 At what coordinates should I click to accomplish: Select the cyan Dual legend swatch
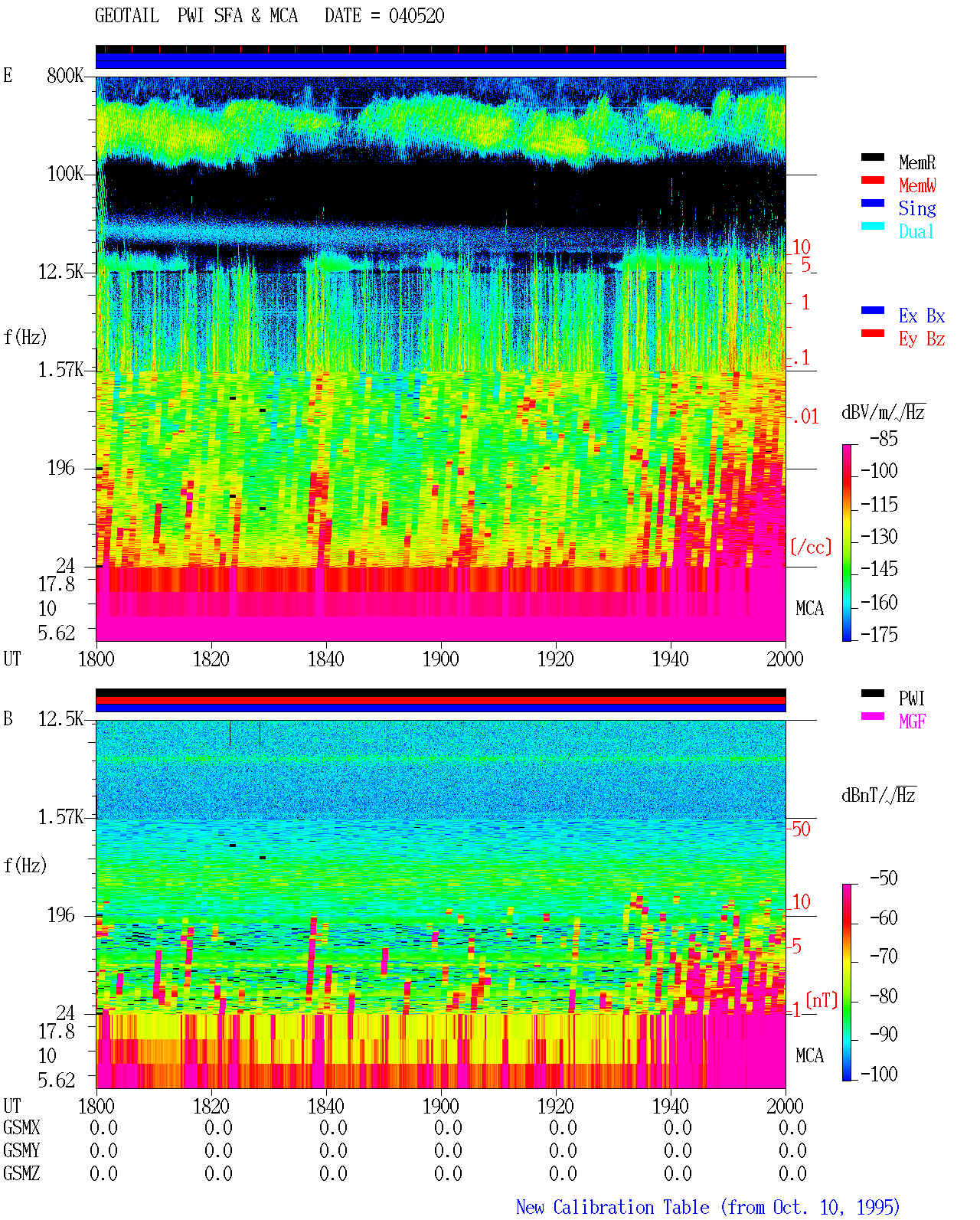pyautogui.click(x=872, y=226)
